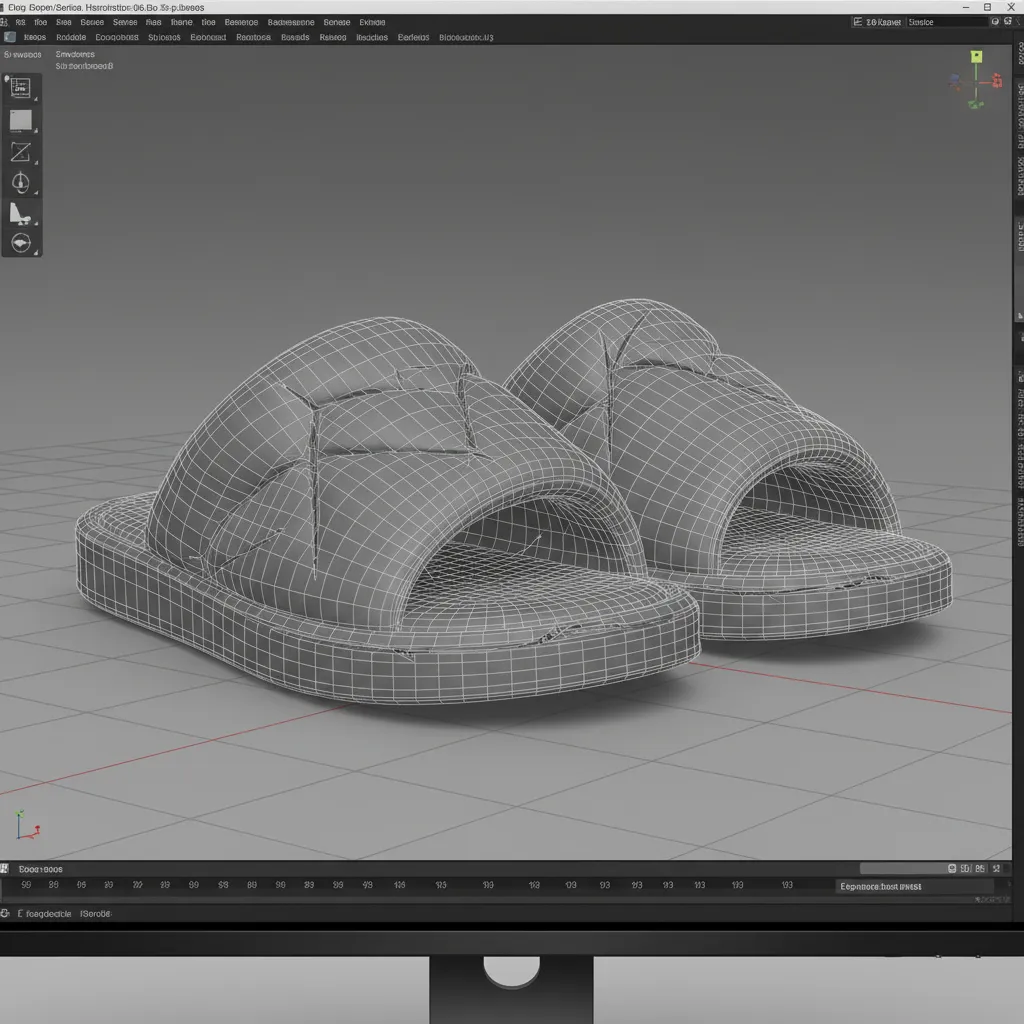The image size is (1024, 1024).
Task: Select the plane primitive tool on the sidebar
Action: pos(22,120)
